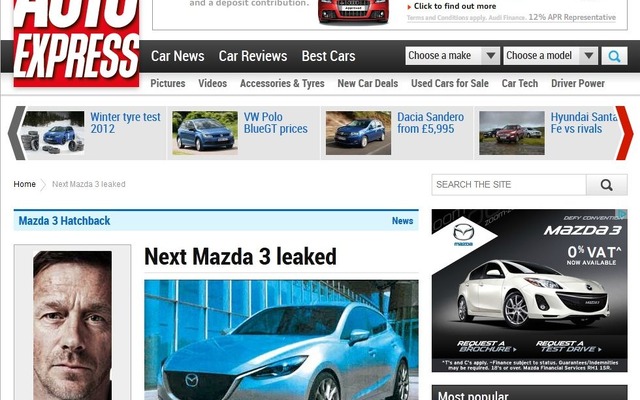Click Request a Test Drive in Mazda ad
This screenshot has height=400, width=640.
[569, 347]
